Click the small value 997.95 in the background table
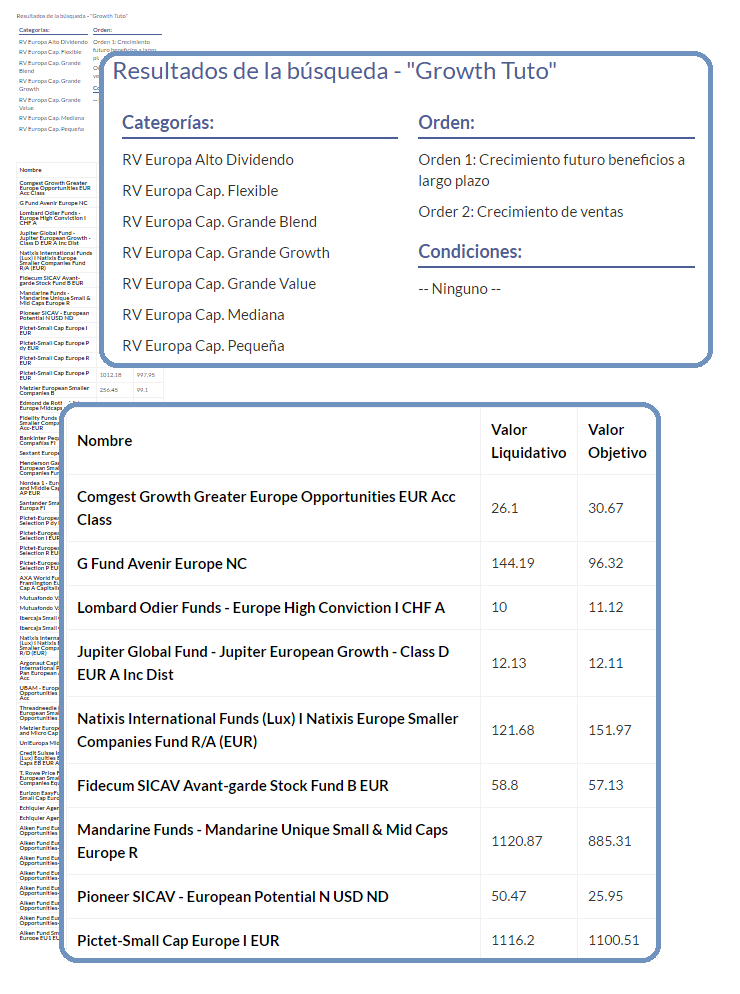The image size is (740, 994). [x=146, y=375]
